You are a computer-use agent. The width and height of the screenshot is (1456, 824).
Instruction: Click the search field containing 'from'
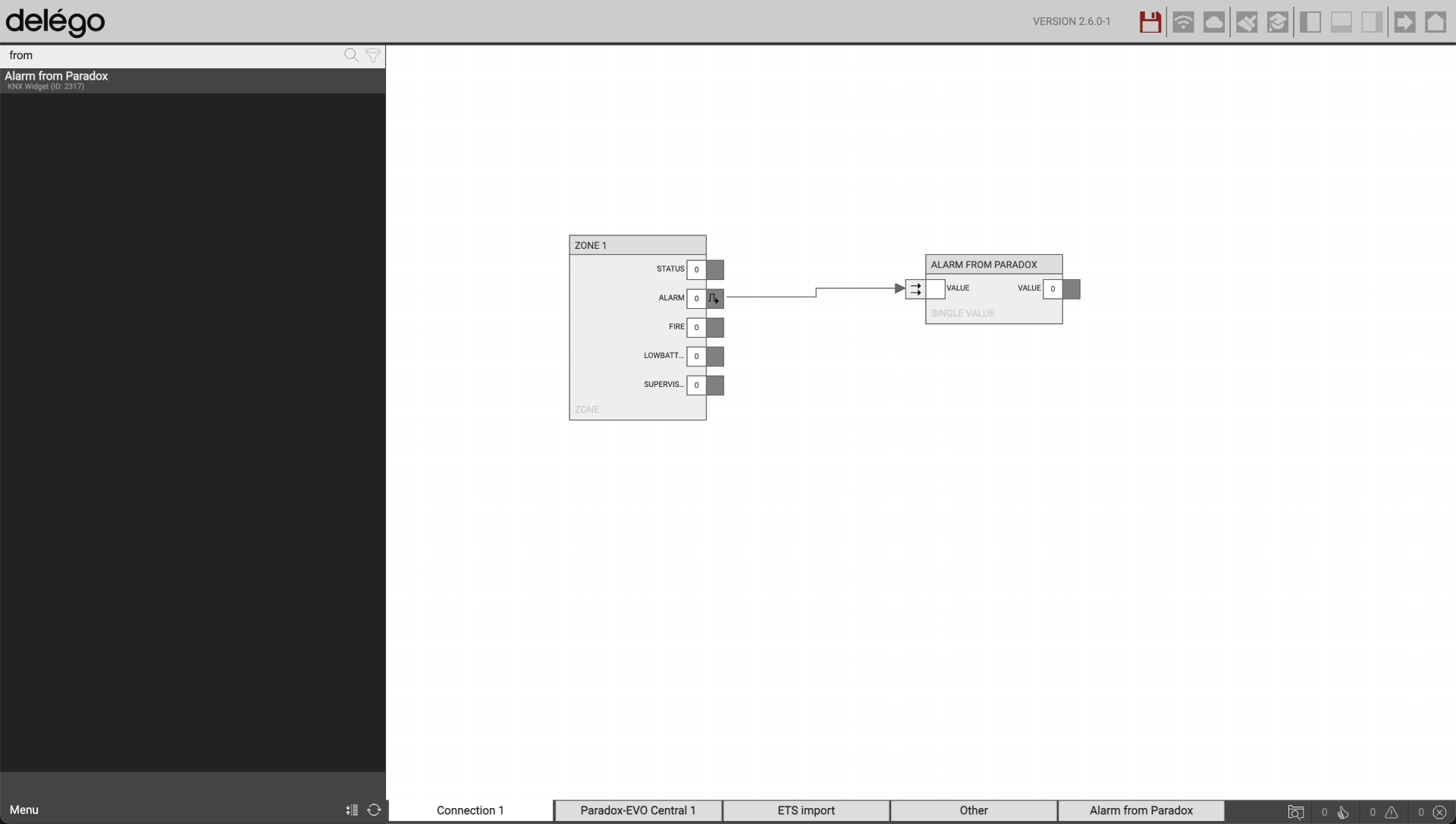pos(171,55)
